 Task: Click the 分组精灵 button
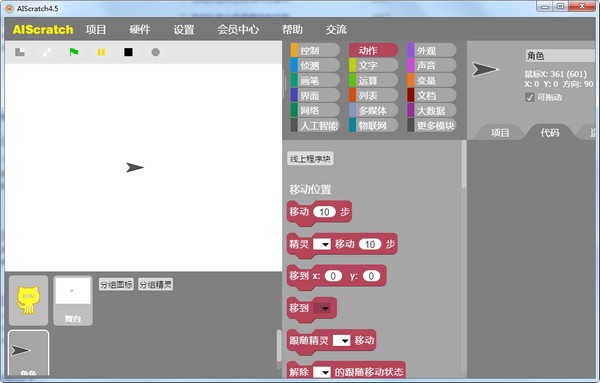point(155,284)
